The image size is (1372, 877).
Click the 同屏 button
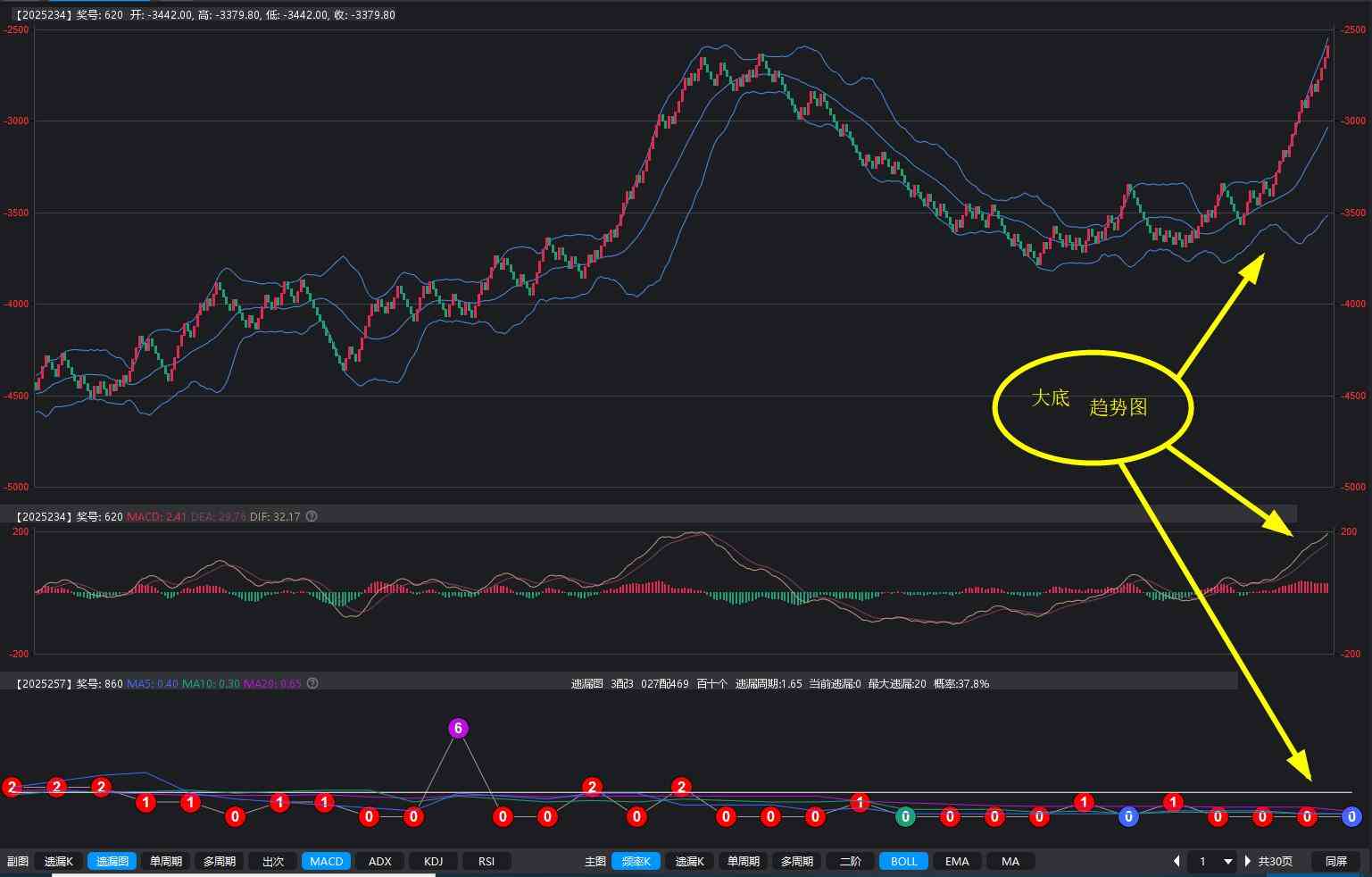point(1335,861)
